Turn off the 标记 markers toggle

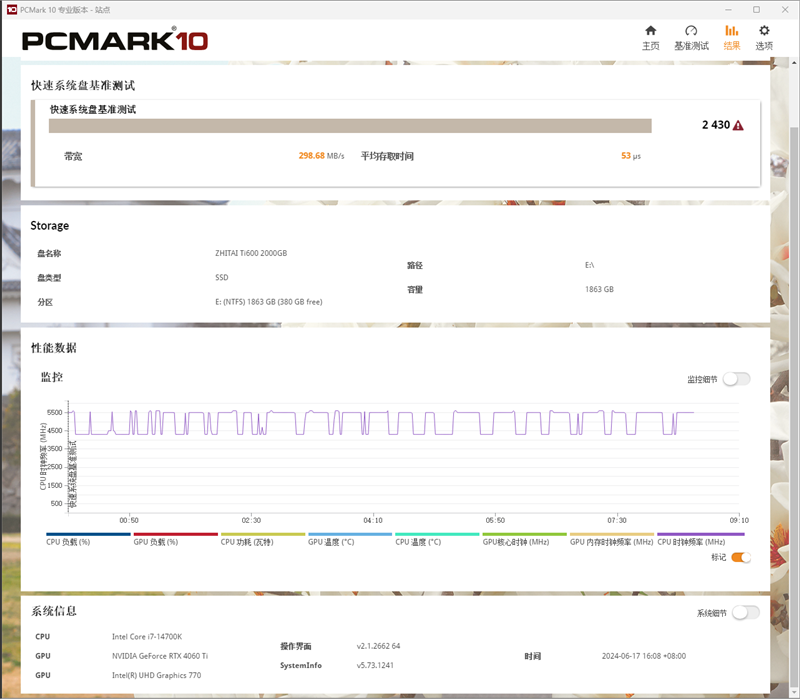pyautogui.click(x=741, y=557)
